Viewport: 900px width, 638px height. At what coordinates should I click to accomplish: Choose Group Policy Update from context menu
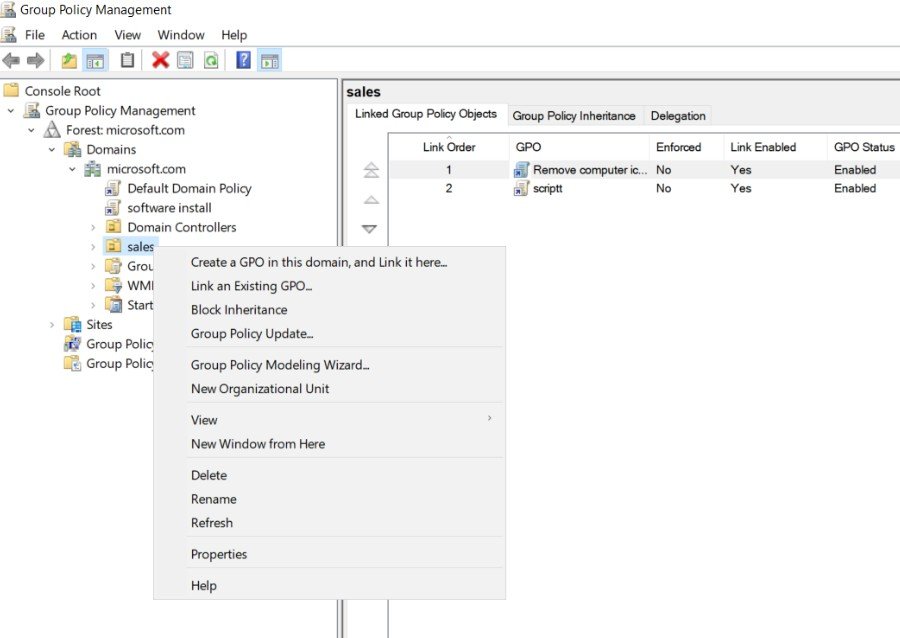[252, 334]
